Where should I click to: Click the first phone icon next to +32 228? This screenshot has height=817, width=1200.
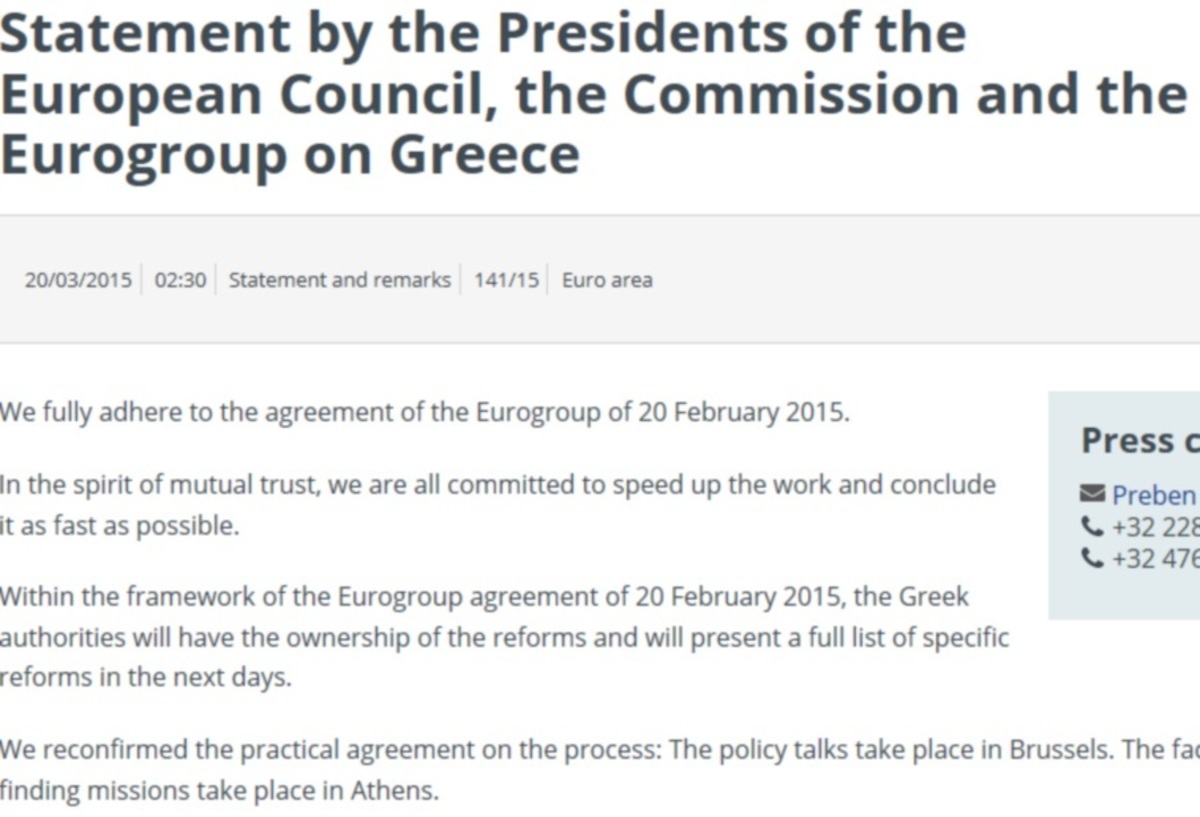tap(1092, 526)
